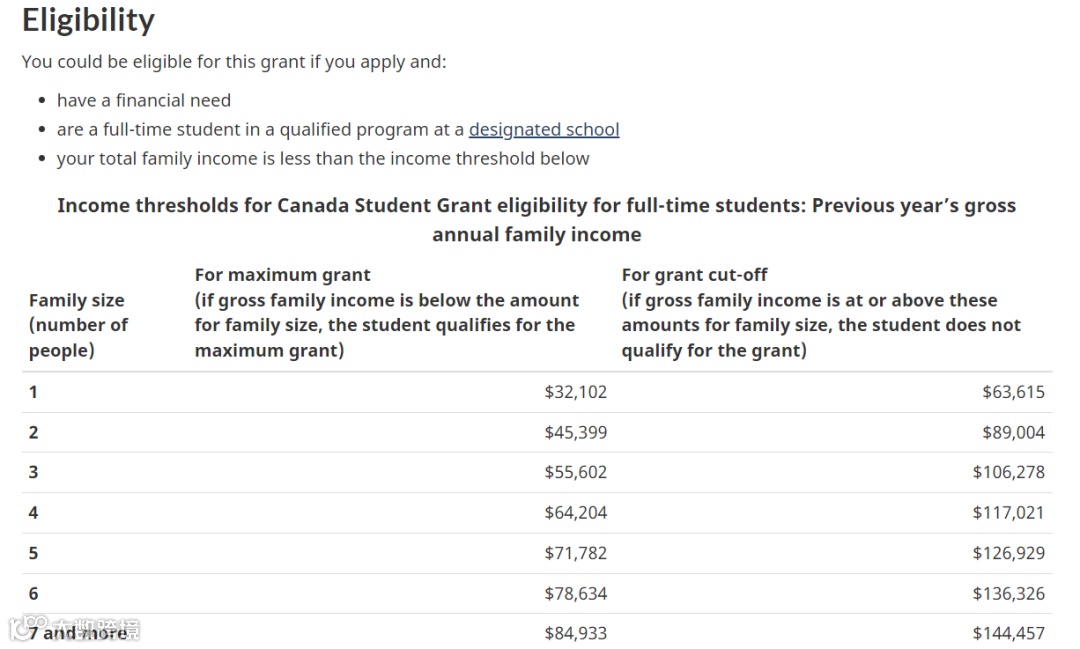
Task: Click the $144,457 cut-off amount
Action: (1008, 633)
